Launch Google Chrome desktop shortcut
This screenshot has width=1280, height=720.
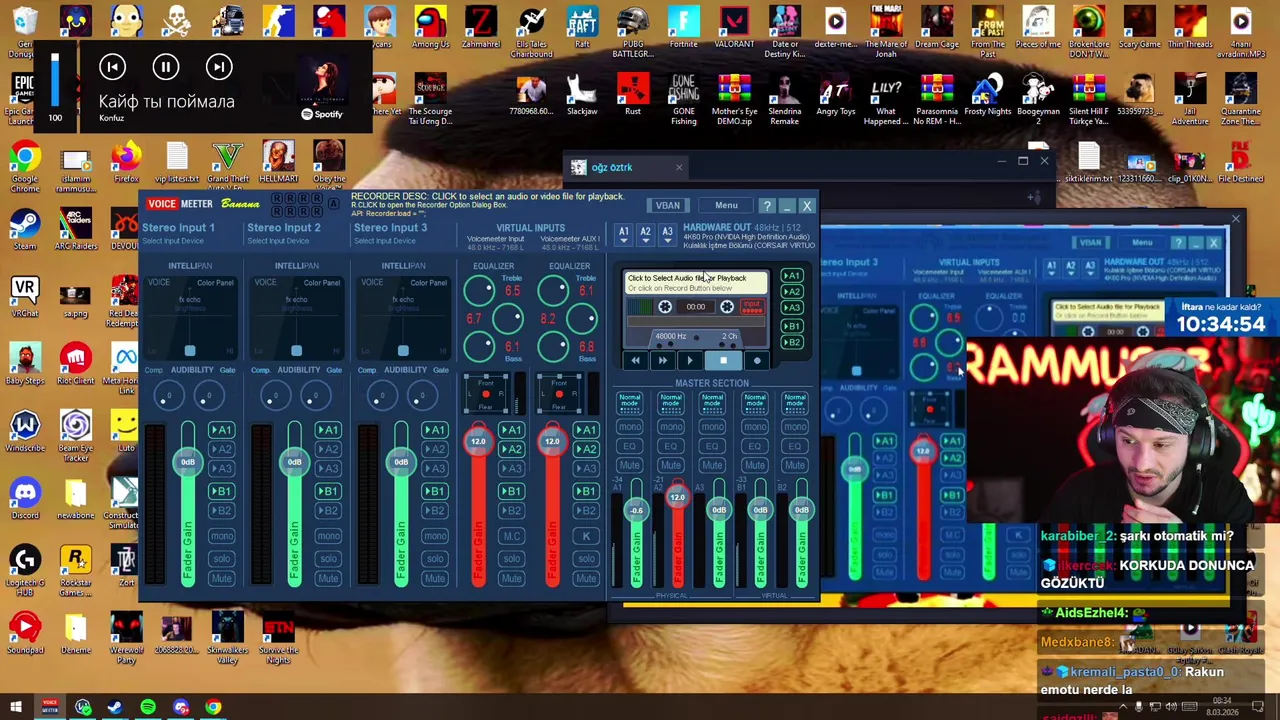point(25,165)
